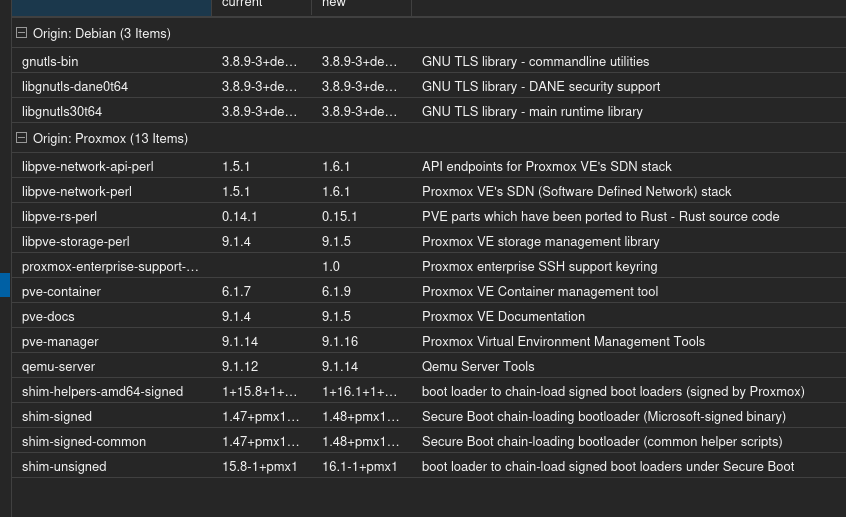Select the pve-docs row
The height and width of the screenshot is (517, 846).
[429, 316]
